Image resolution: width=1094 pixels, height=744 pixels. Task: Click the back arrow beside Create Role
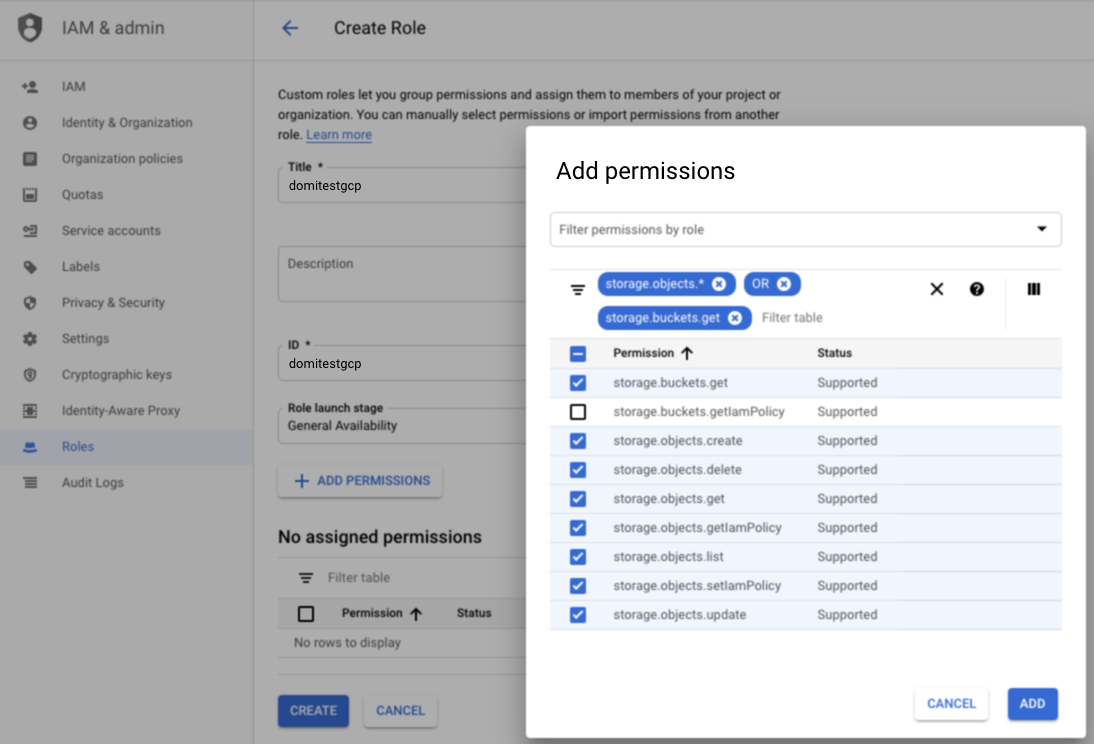290,28
